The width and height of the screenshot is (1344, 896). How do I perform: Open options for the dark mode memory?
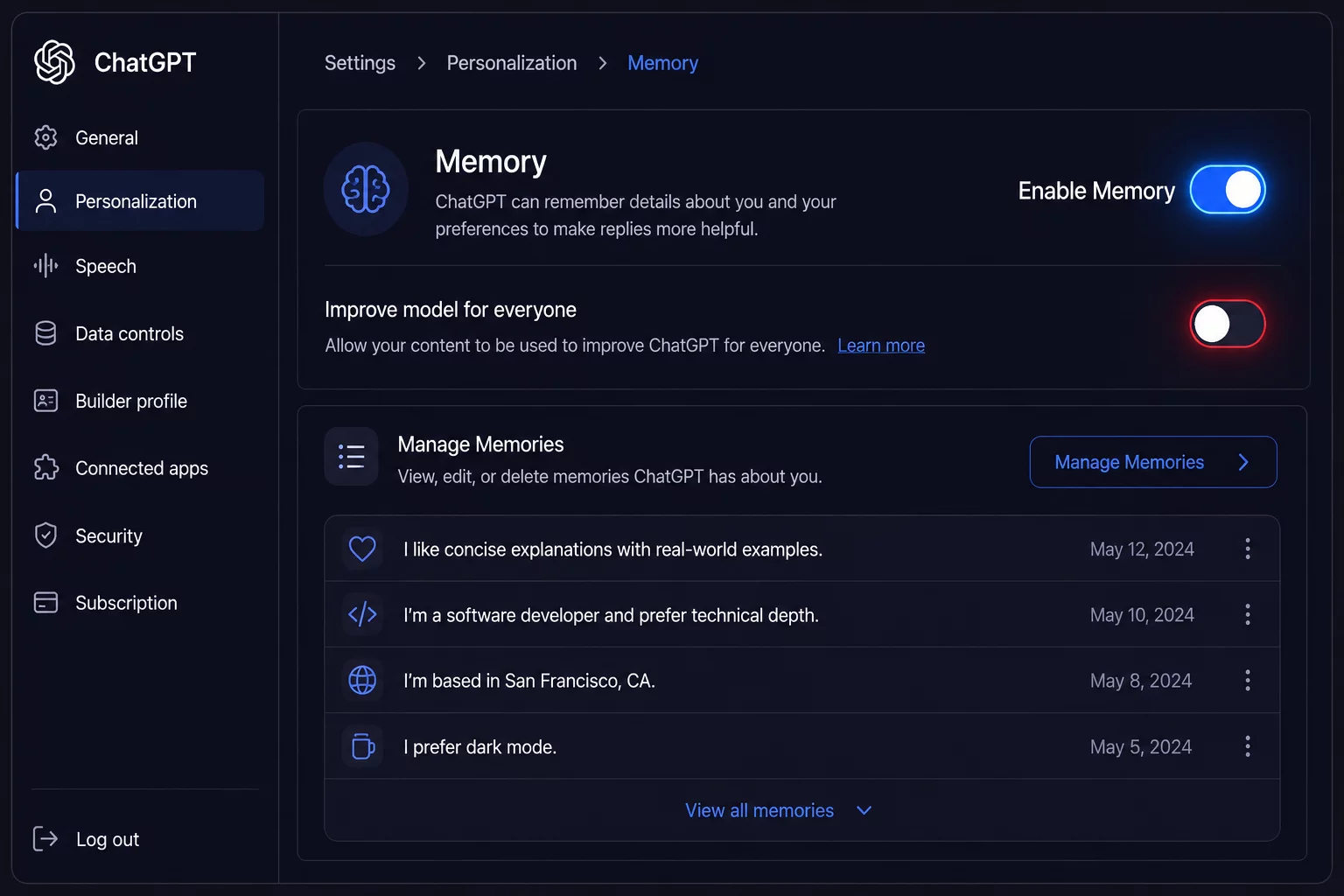(1248, 746)
